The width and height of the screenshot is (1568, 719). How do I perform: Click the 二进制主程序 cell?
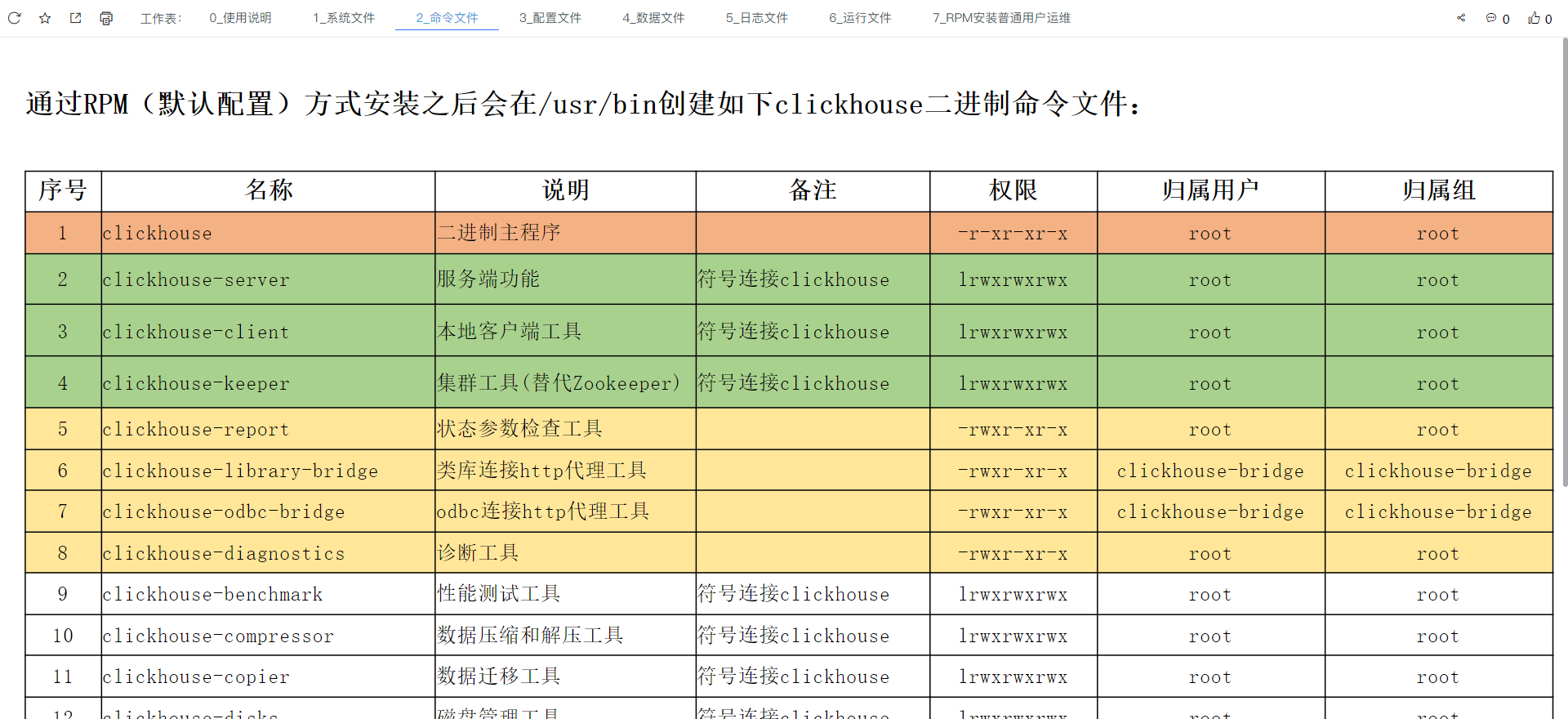(566, 233)
